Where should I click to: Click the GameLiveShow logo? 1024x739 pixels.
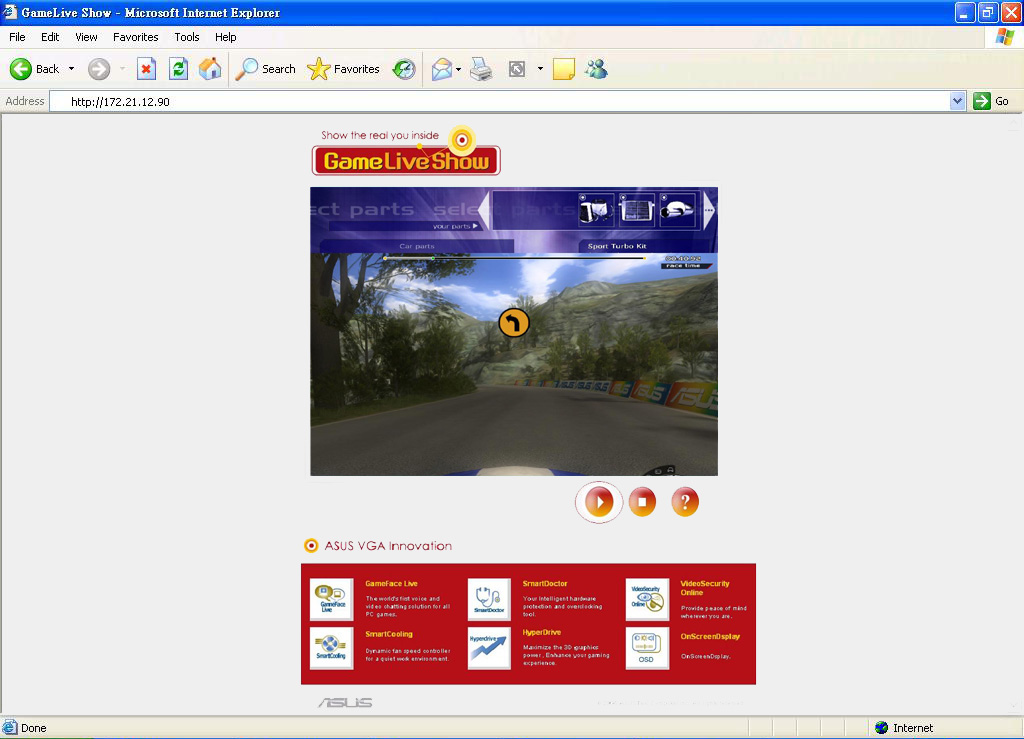pyautogui.click(x=406, y=151)
